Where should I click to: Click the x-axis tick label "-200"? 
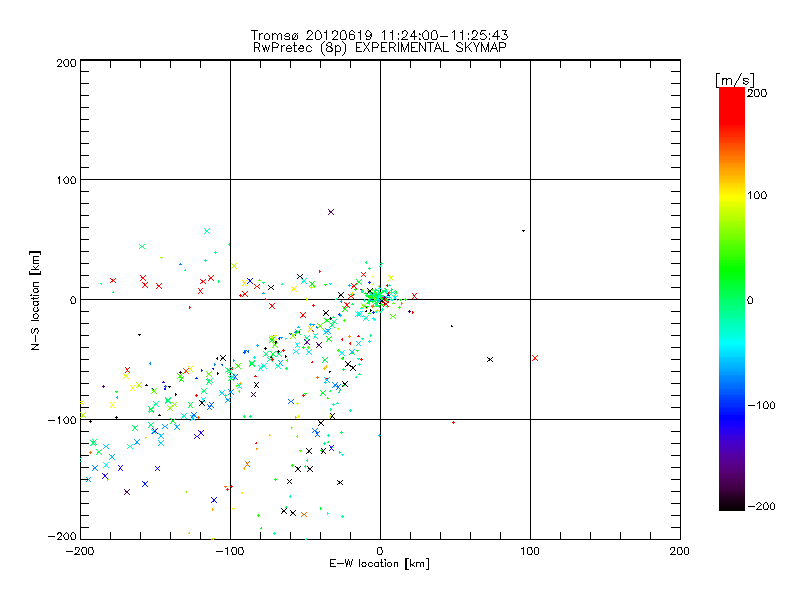click(x=80, y=552)
